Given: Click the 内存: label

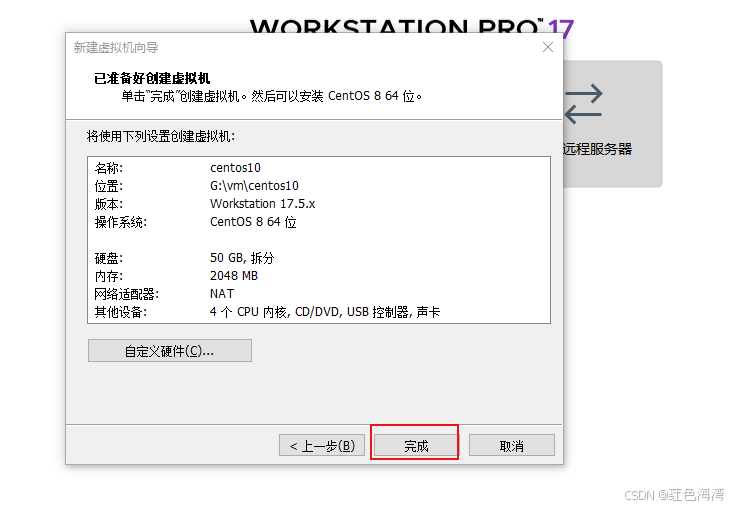Looking at the screenshot, I should (x=109, y=276).
